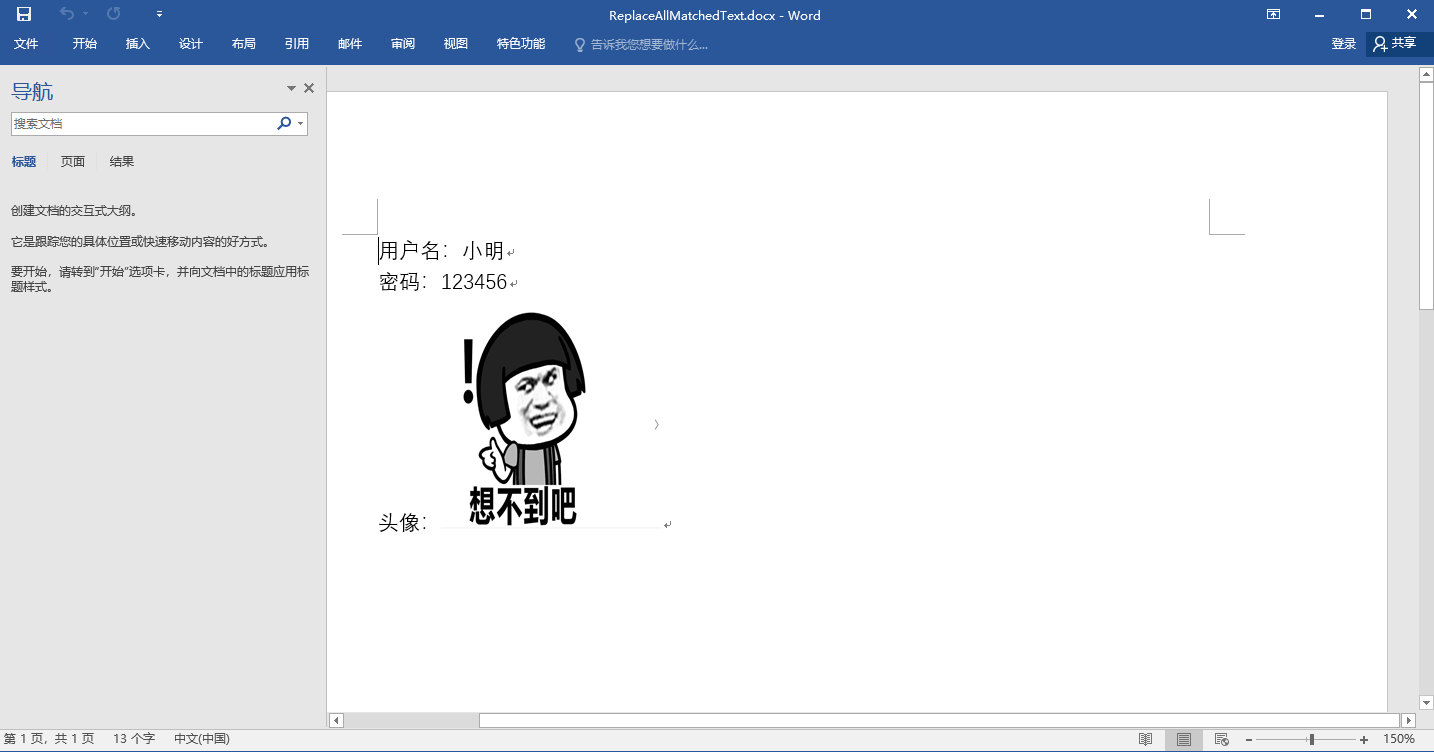Click the 登录 sign-in link

[1343, 43]
